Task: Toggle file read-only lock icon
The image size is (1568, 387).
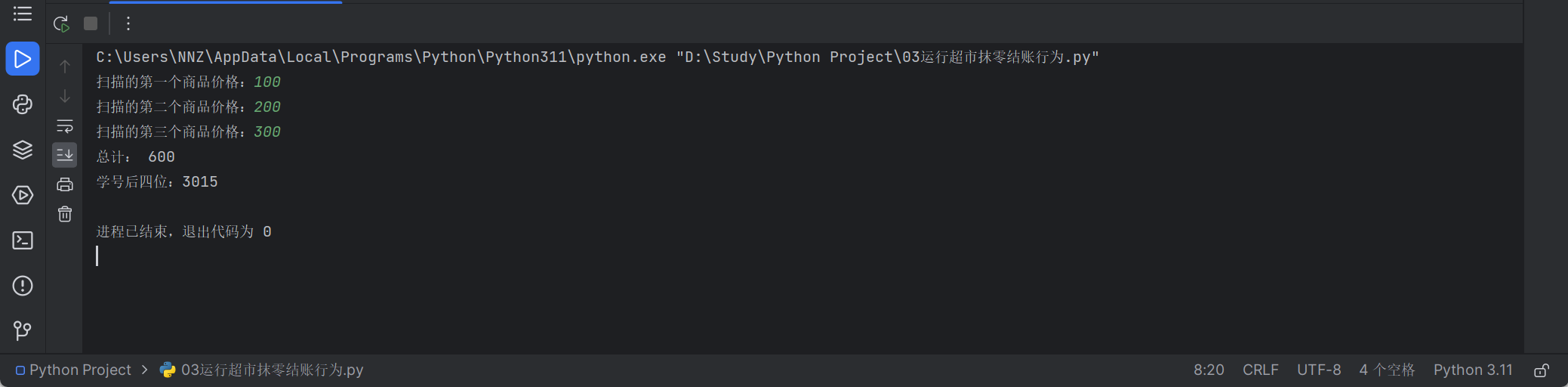Action: 1542,370
